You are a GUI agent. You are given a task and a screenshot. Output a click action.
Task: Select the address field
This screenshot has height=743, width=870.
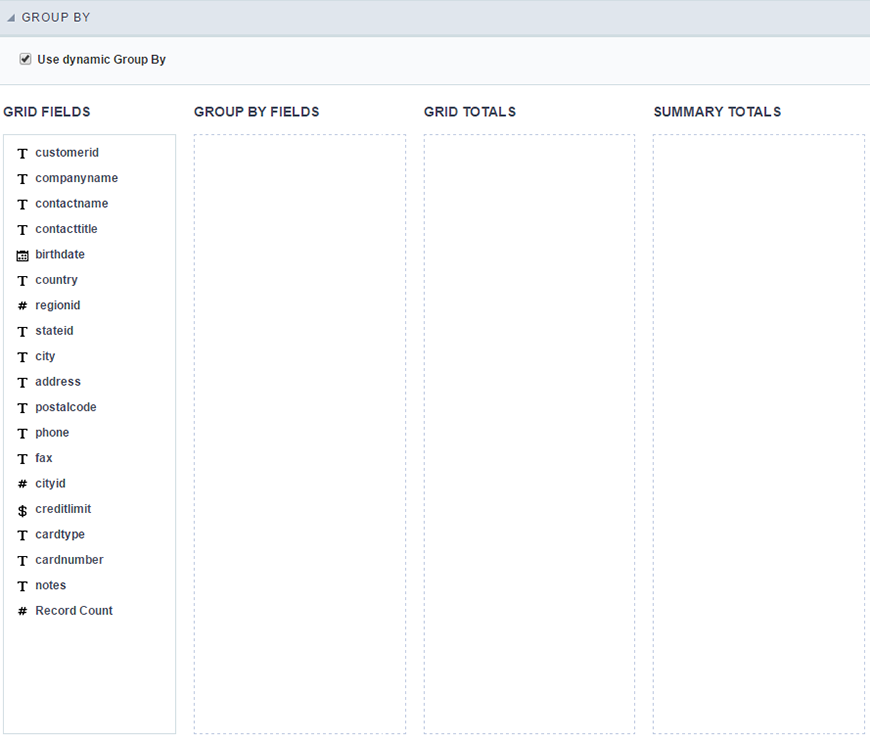[57, 381]
